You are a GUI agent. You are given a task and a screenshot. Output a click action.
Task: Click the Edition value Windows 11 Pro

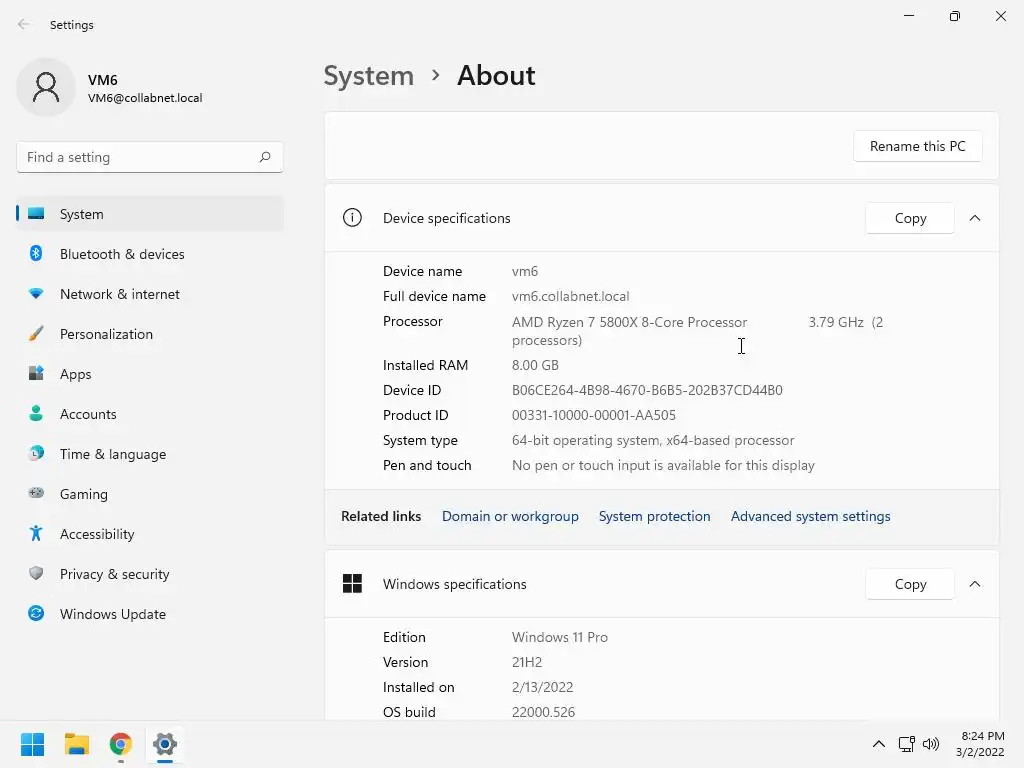coord(560,637)
